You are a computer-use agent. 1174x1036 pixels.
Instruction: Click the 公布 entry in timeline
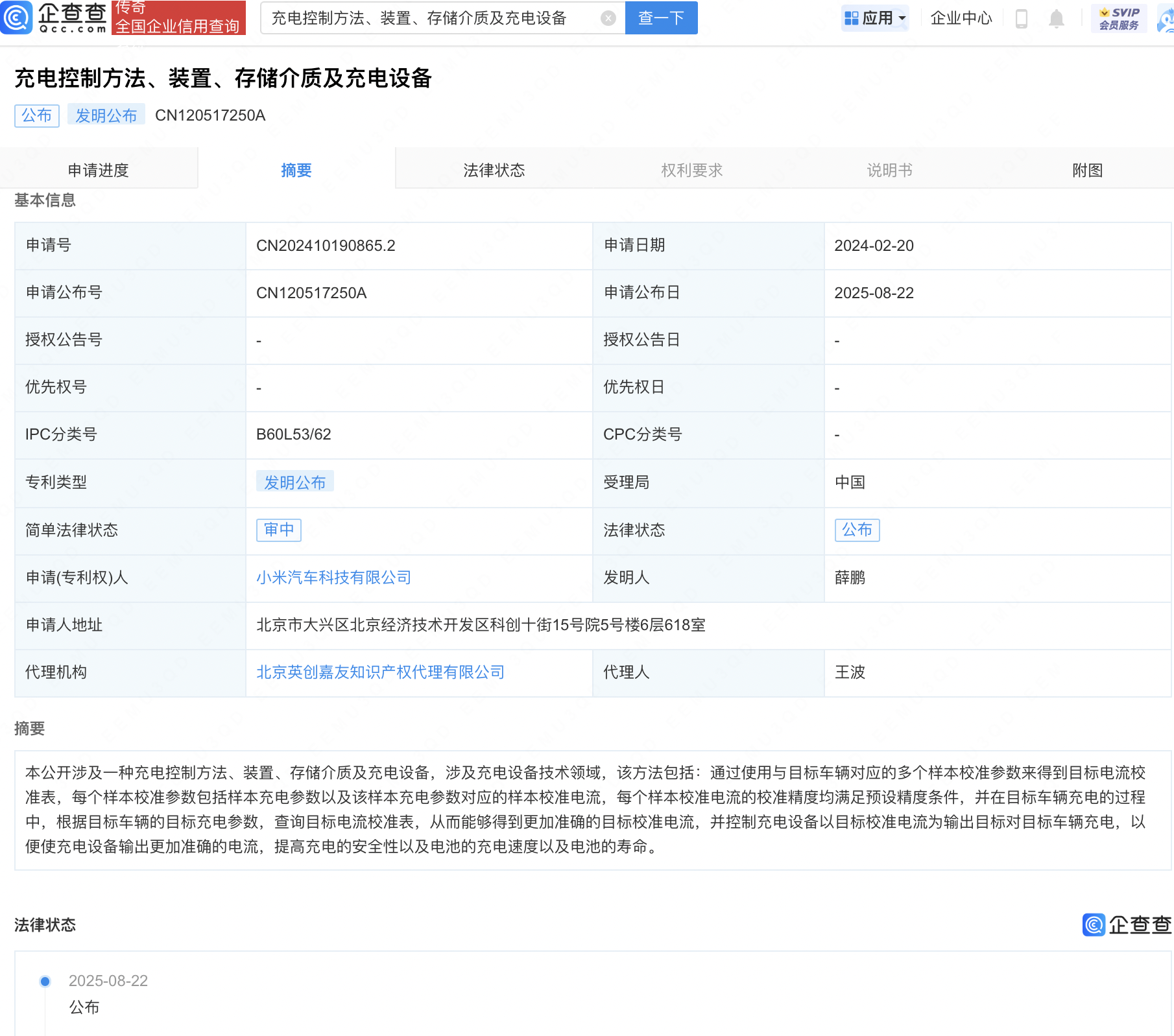tap(84, 1007)
